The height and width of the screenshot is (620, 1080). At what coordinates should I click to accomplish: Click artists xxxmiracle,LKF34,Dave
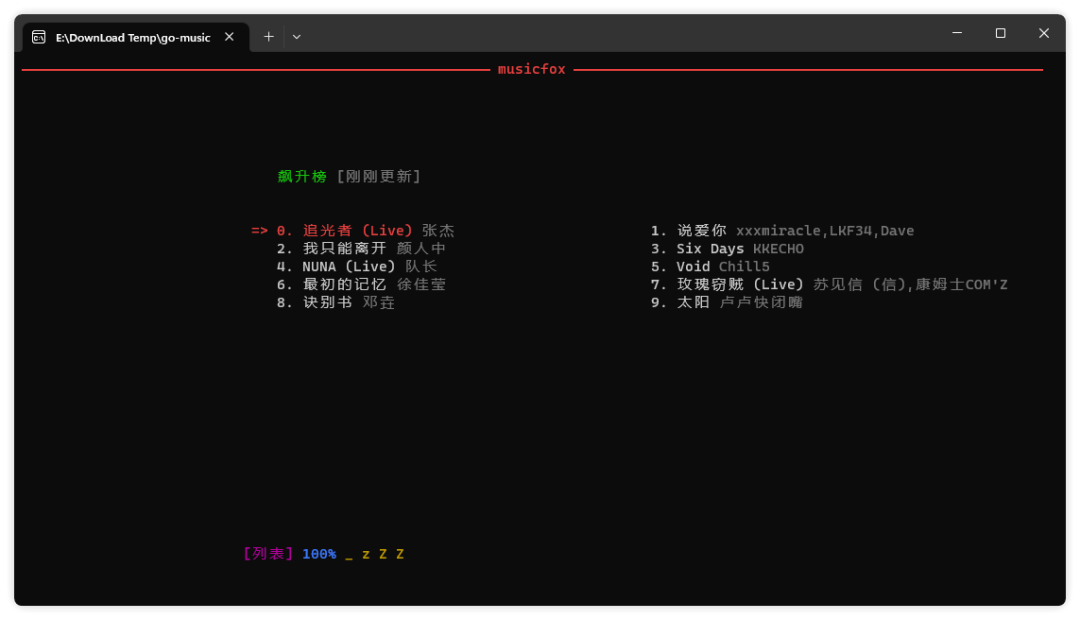825,231
